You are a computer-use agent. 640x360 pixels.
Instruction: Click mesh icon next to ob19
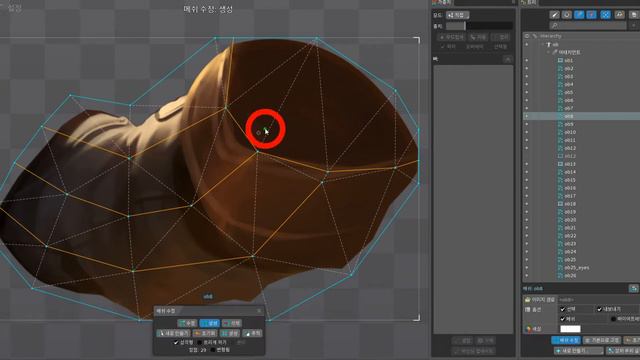pos(560,212)
